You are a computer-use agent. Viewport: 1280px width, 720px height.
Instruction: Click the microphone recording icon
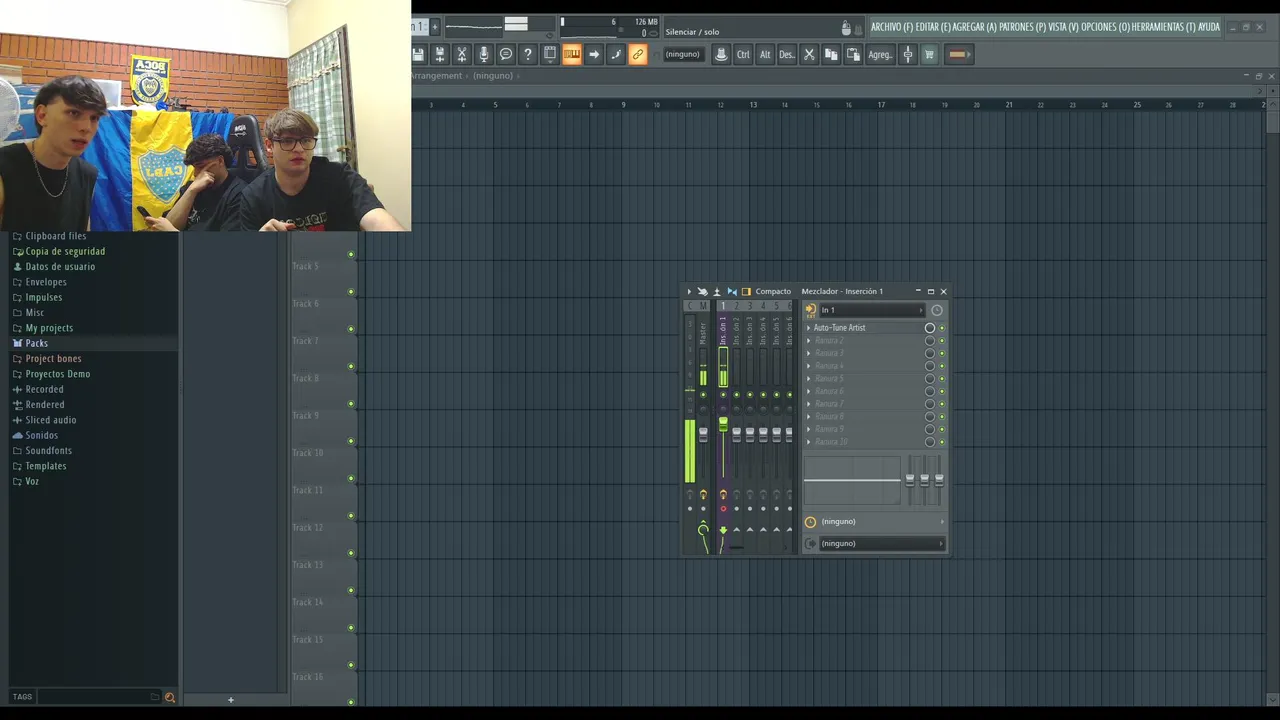(x=484, y=55)
